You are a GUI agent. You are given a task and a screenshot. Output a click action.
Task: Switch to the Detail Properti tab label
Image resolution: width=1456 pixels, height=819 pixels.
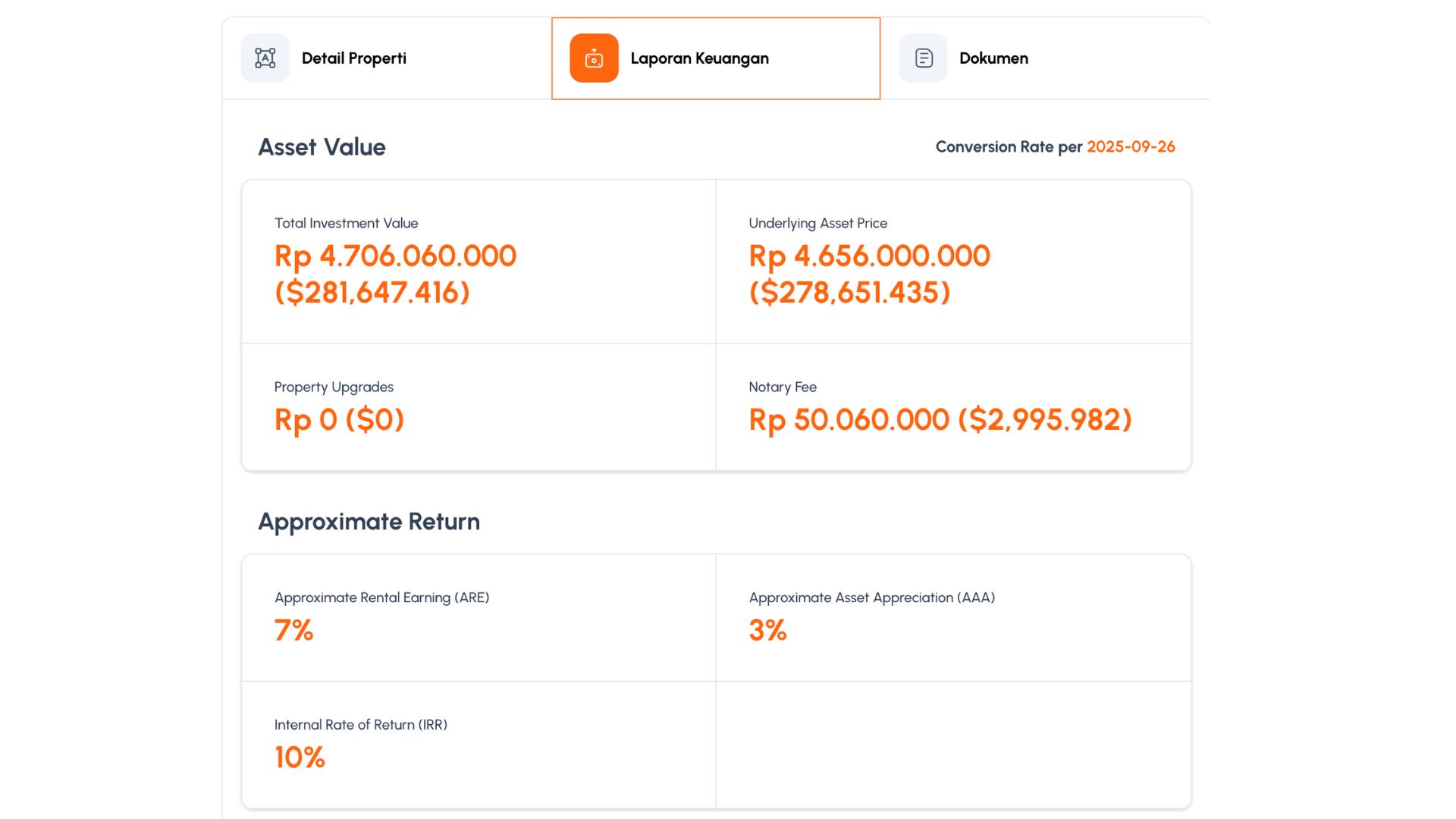pos(353,58)
